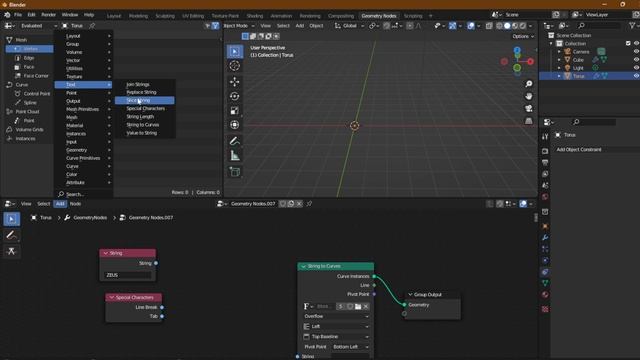This screenshot has width=640, height=360.
Task: Open the Curve Primitives submenu
Action: pos(83,158)
